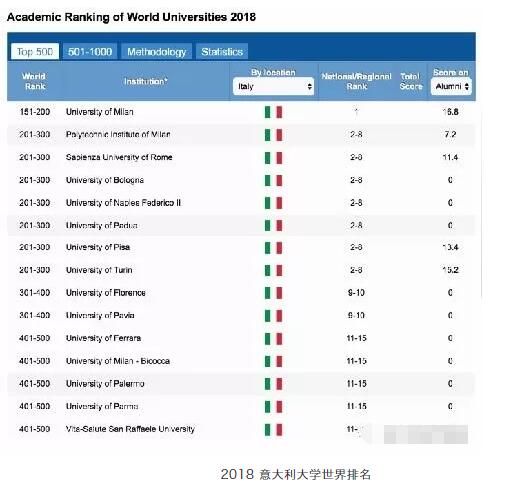
Task: Open the Score on Alumni dropdown
Action: [451, 86]
